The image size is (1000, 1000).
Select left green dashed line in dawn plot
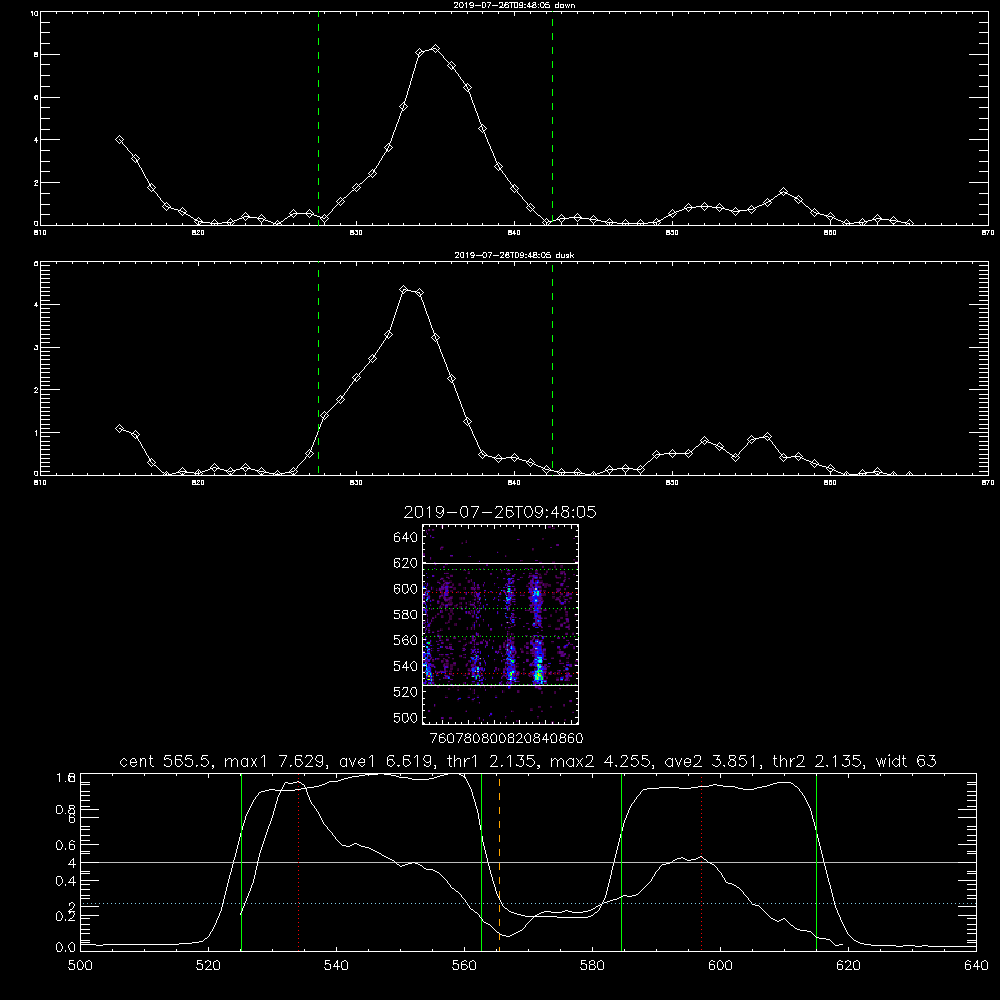[318, 121]
